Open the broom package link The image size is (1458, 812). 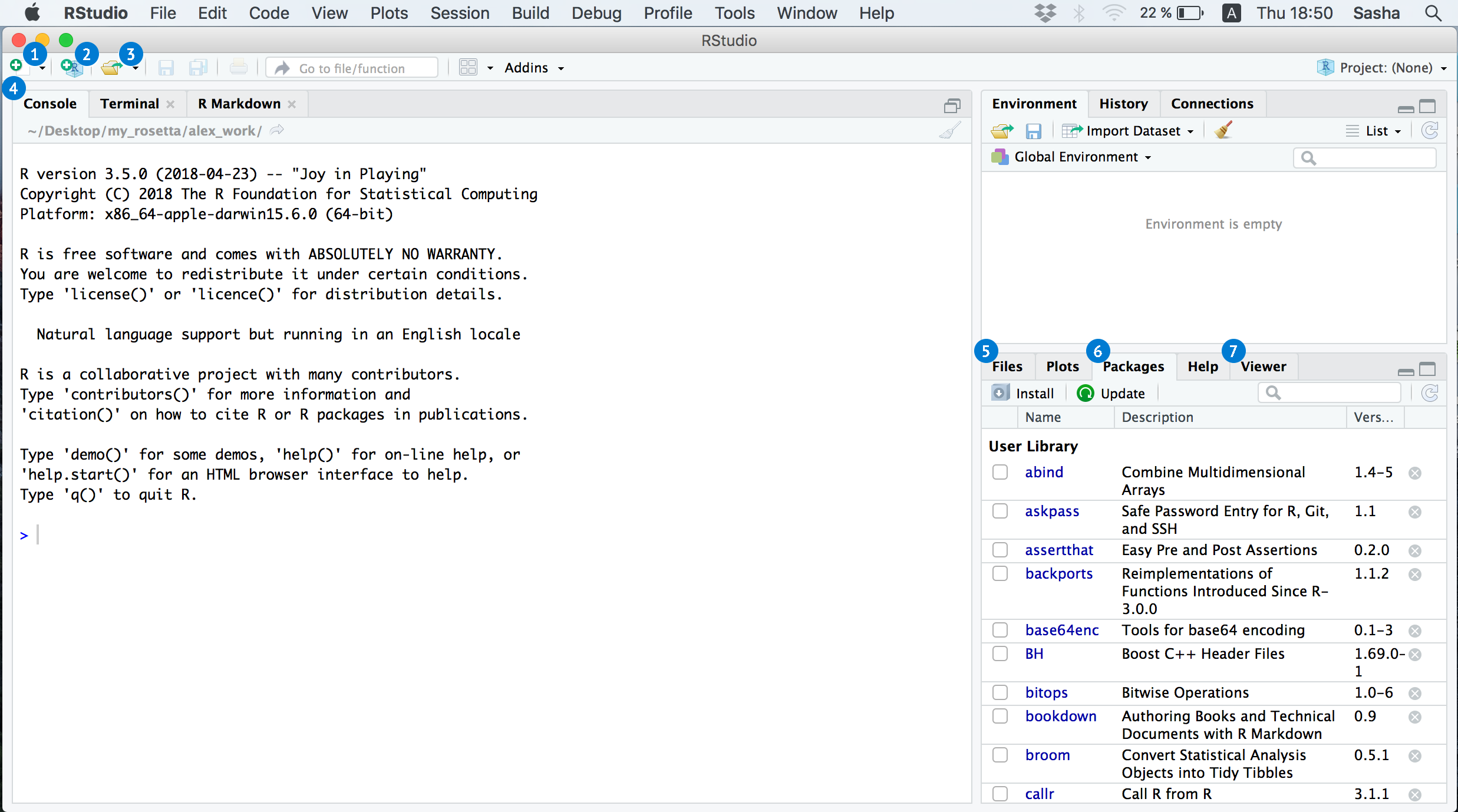pos(1047,755)
